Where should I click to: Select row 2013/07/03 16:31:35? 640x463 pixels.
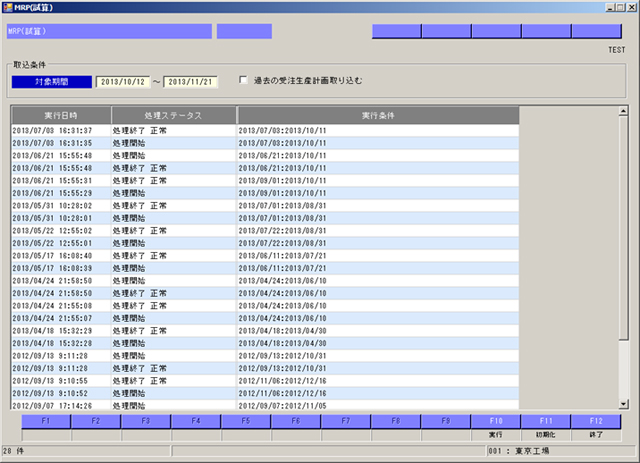(265, 143)
